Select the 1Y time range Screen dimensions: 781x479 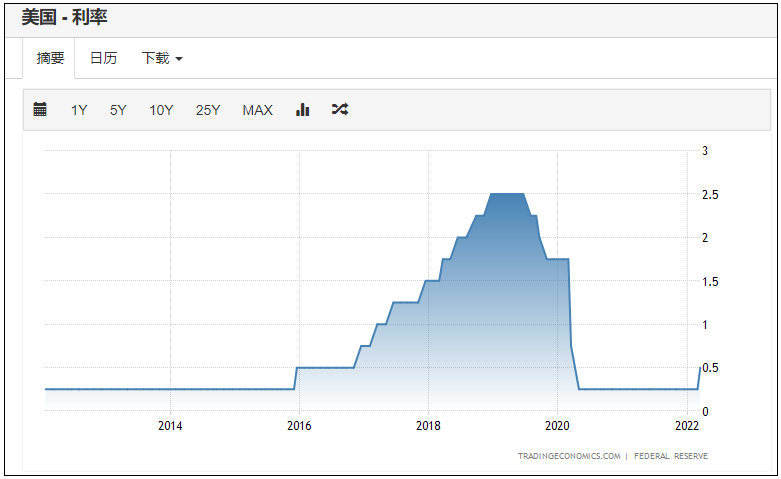(x=79, y=110)
